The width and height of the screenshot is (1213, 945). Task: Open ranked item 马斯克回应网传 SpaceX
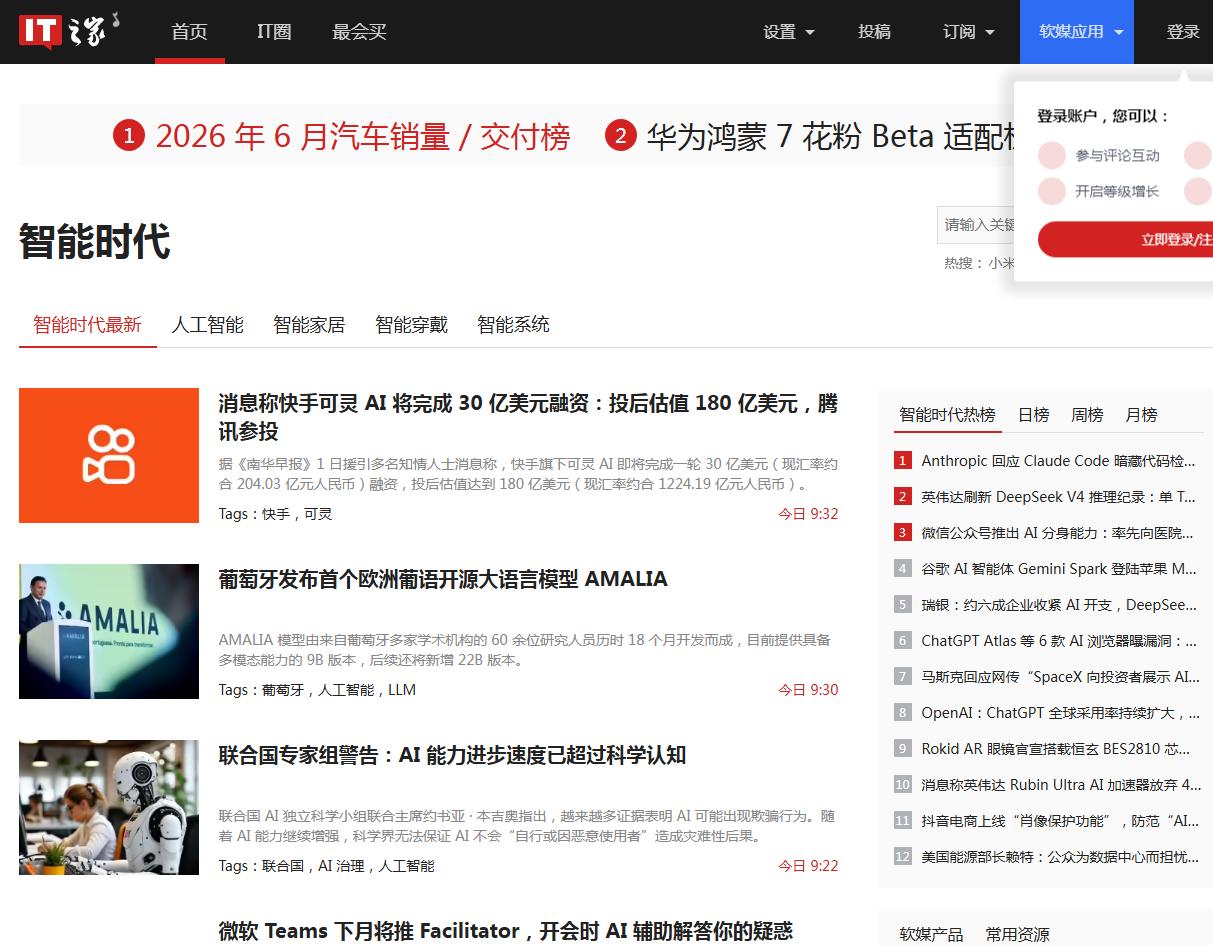(x=1060, y=677)
